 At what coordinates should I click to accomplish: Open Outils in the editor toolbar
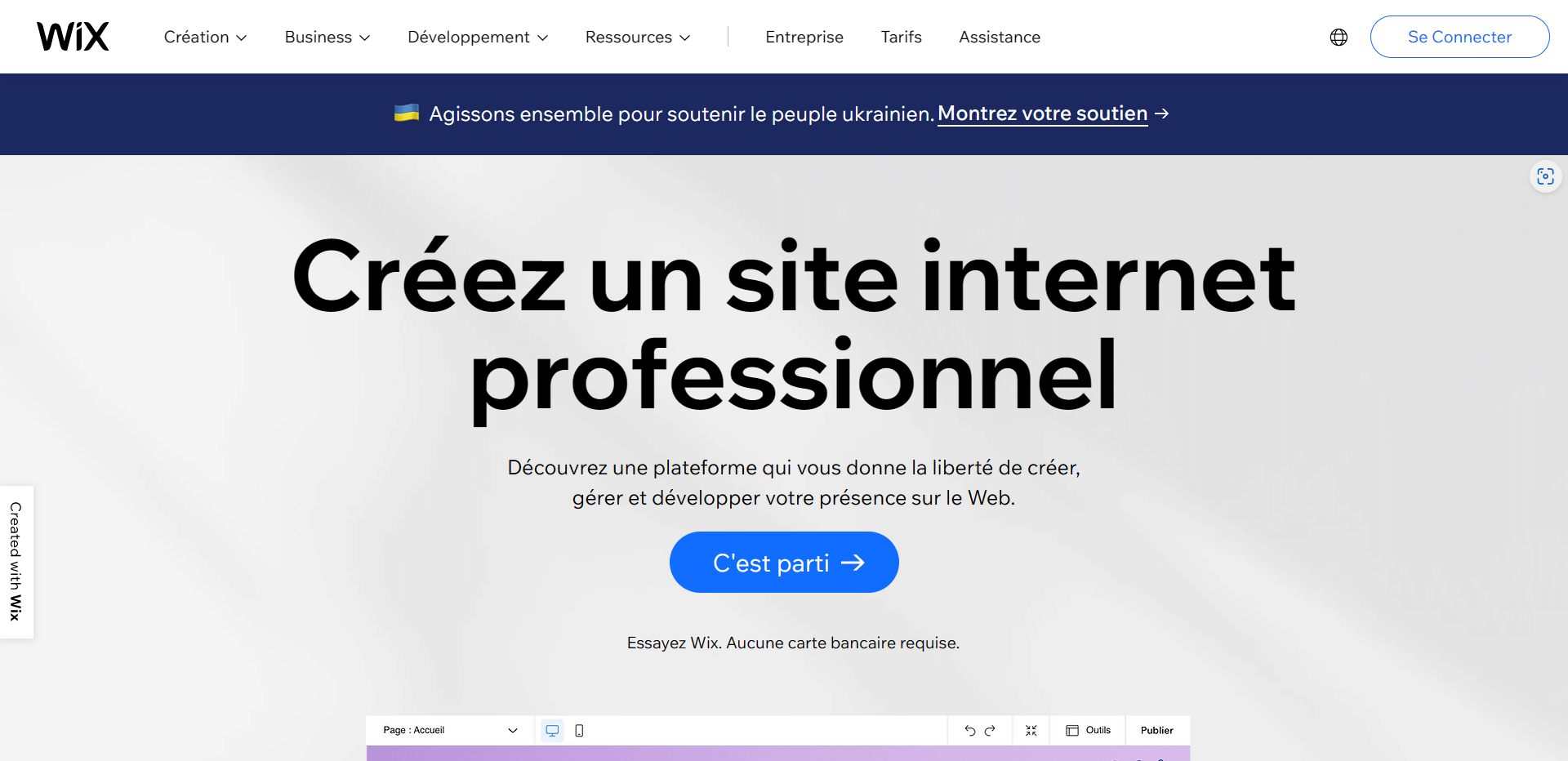pyautogui.click(x=1088, y=731)
